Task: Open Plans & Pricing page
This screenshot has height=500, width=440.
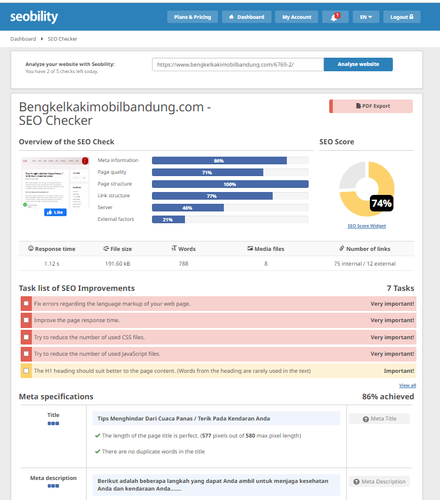Action: pyautogui.click(x=192, y=17)
